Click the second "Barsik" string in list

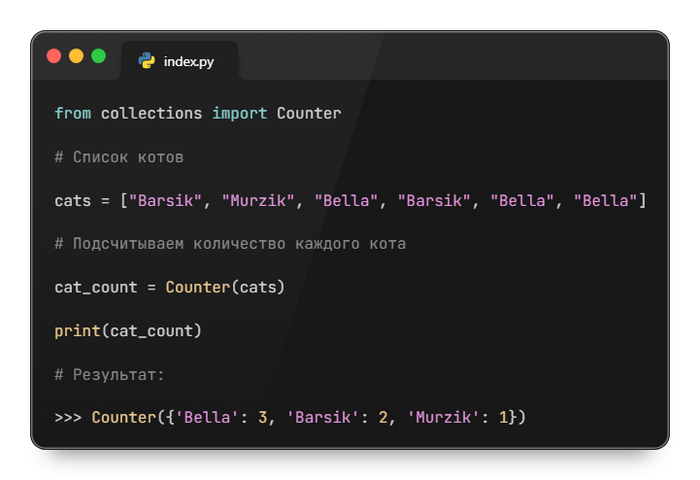coord(434,200)
